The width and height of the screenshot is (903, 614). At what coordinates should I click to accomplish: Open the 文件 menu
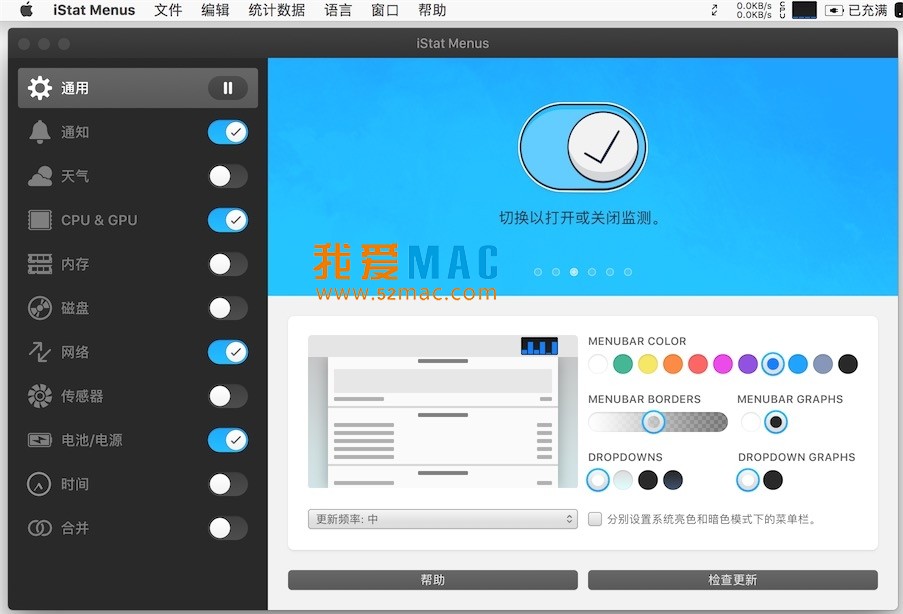(x=168, y=10)
